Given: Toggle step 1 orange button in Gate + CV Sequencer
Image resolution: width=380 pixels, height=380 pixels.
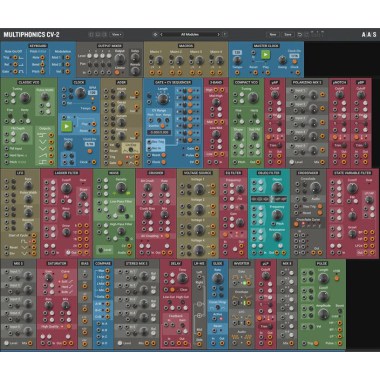Looking at the screenshot, I should coord(190,90).
